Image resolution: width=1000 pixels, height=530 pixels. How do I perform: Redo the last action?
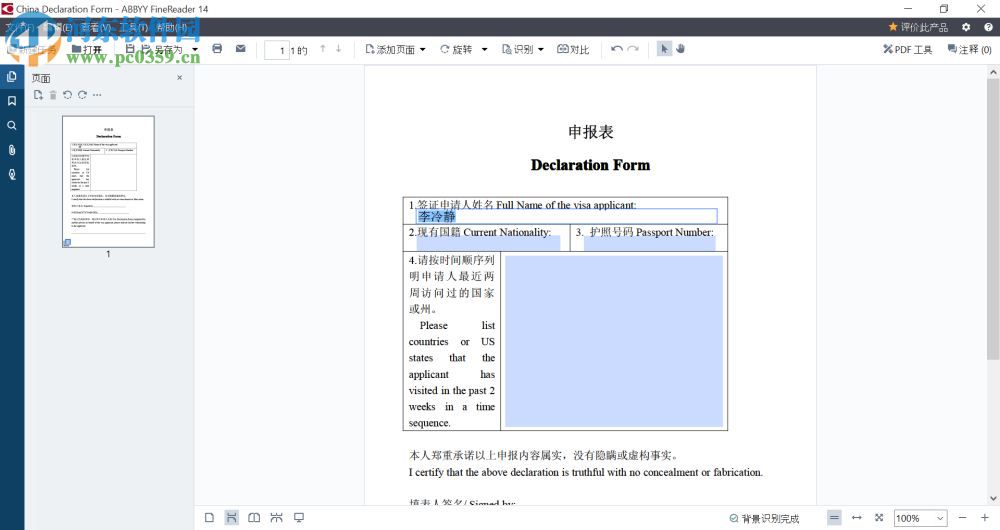(633, 49)
